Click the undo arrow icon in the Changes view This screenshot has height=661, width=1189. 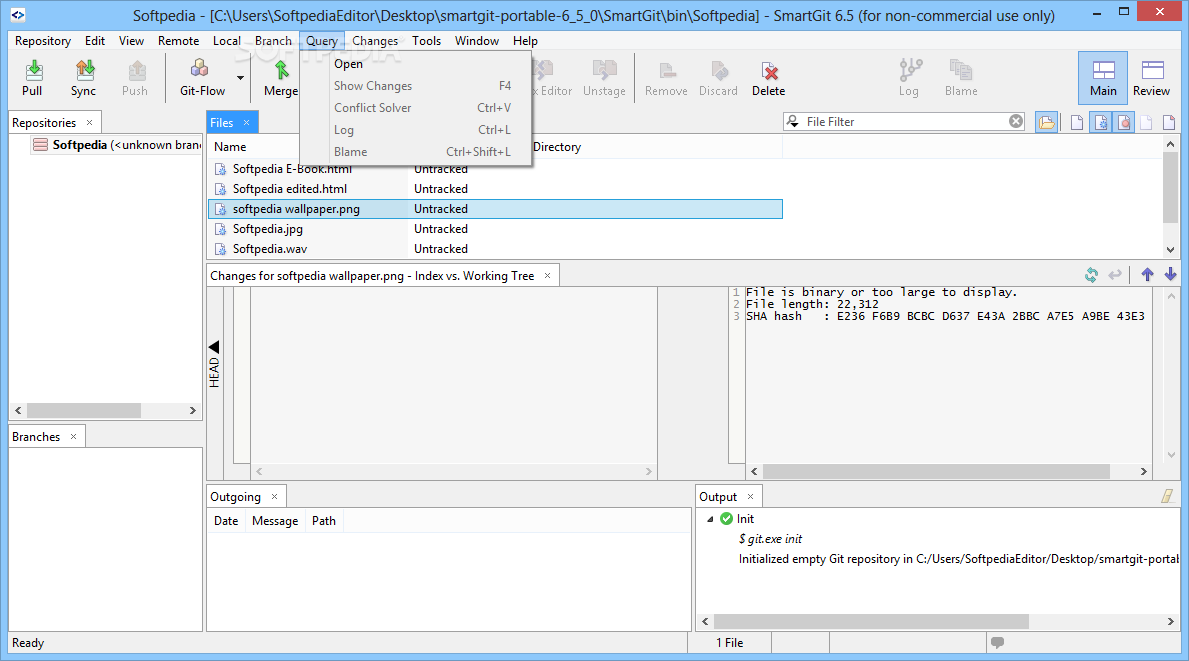(x=1115, y=275)
